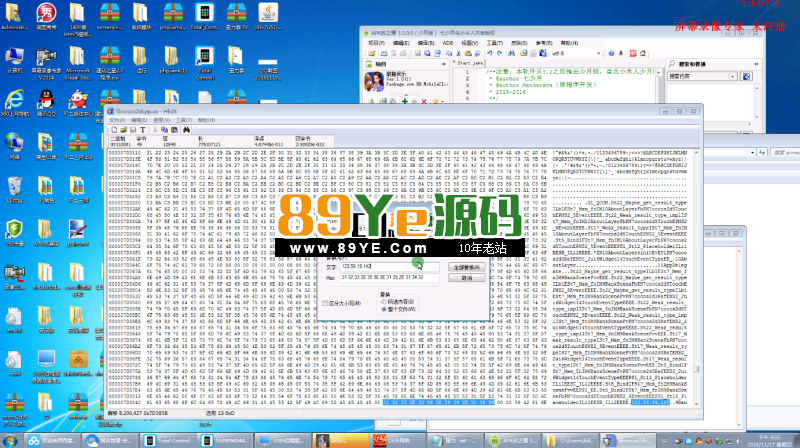Viewport: 800px width, 448px height.
Task: Click the open project folder icon in APK改之理 toolbar
Action: [x=371, y=54]
